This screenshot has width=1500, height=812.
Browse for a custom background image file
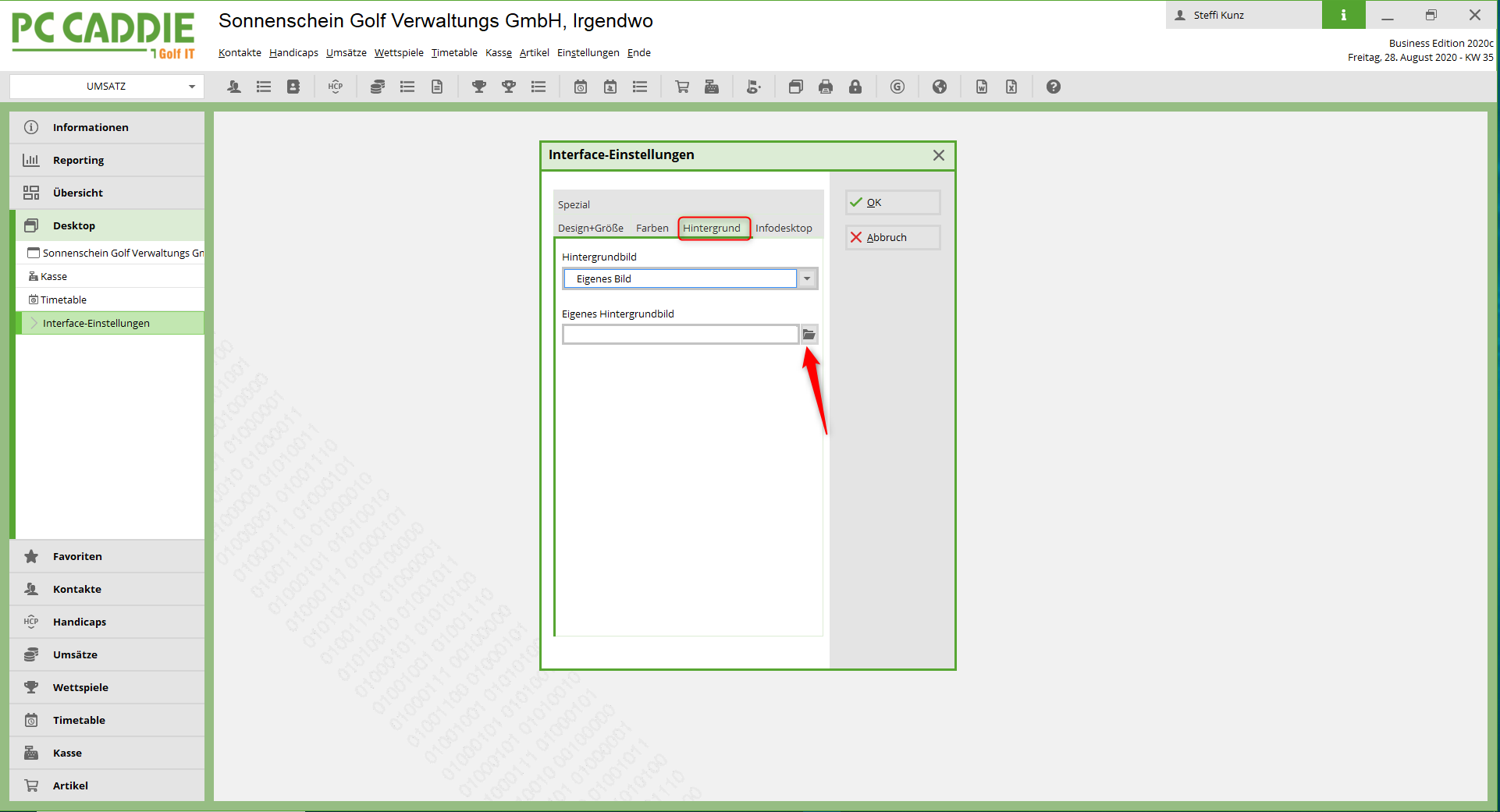(x=809, y=335)
